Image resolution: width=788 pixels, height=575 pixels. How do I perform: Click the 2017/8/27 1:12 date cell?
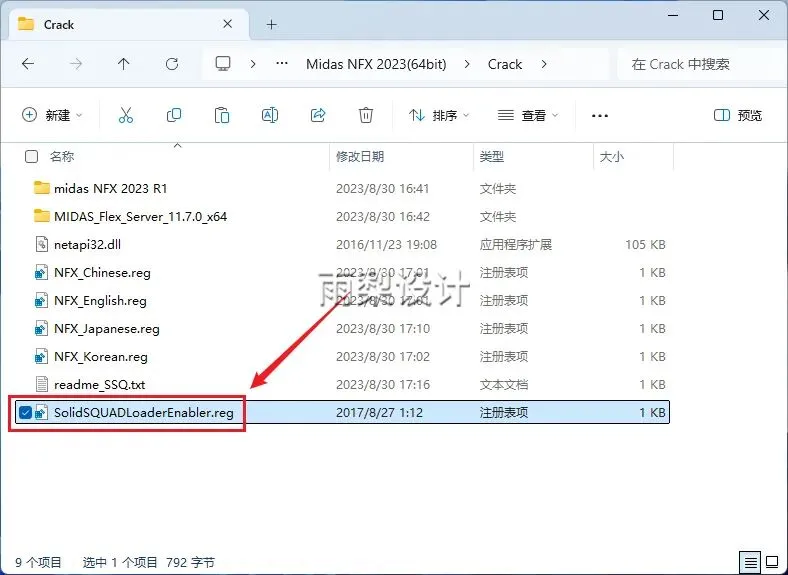pyautogui.click(x=379, y=413)
